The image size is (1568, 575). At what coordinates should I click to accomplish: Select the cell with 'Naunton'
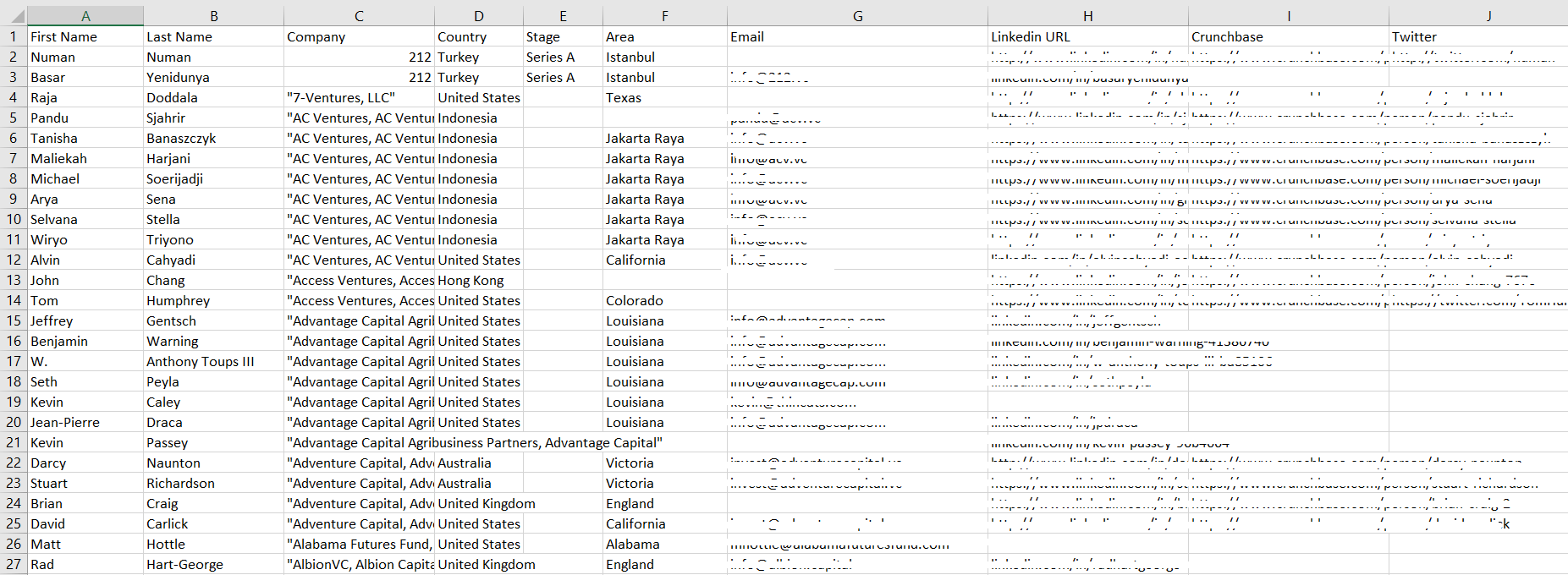(213, 463)
